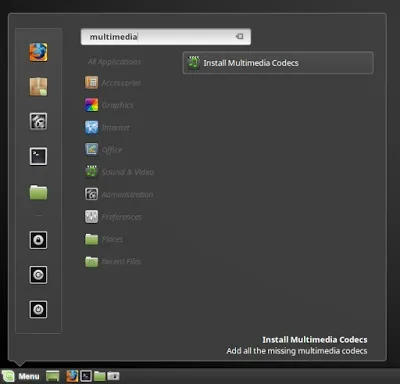Open System Settings icon in favorites sidebar

pos(38,121)
